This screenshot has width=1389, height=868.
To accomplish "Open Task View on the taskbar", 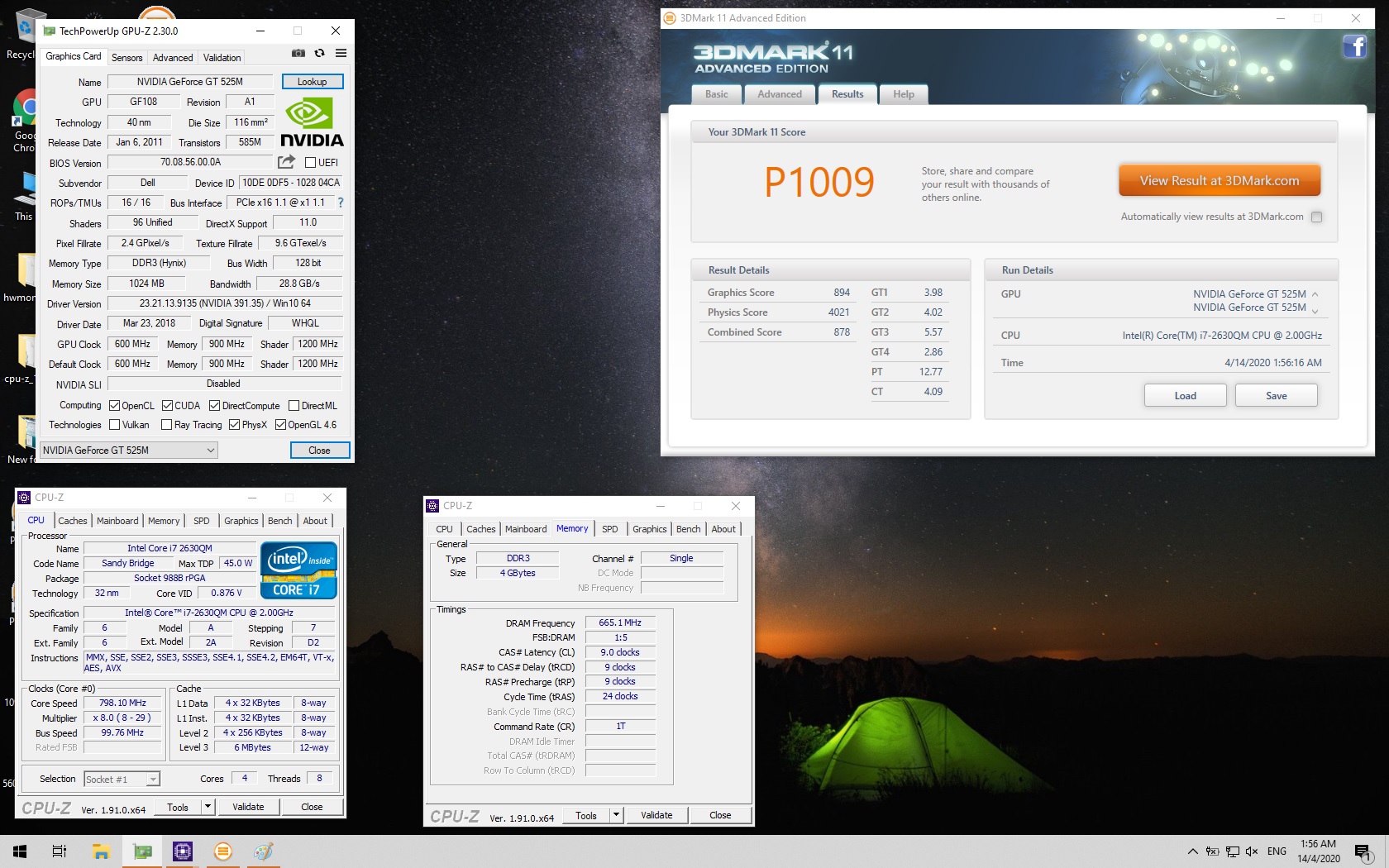I will tap(60, 851).
